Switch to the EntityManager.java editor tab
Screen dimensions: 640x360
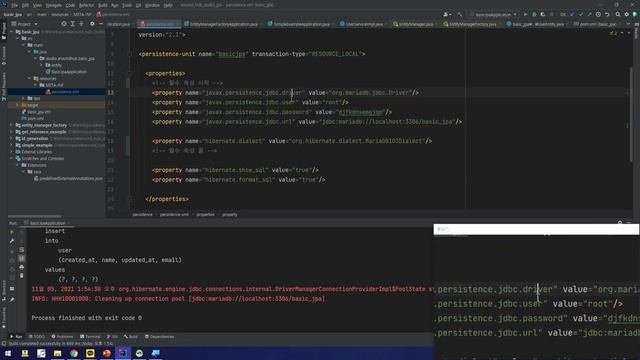click(413, 24)
